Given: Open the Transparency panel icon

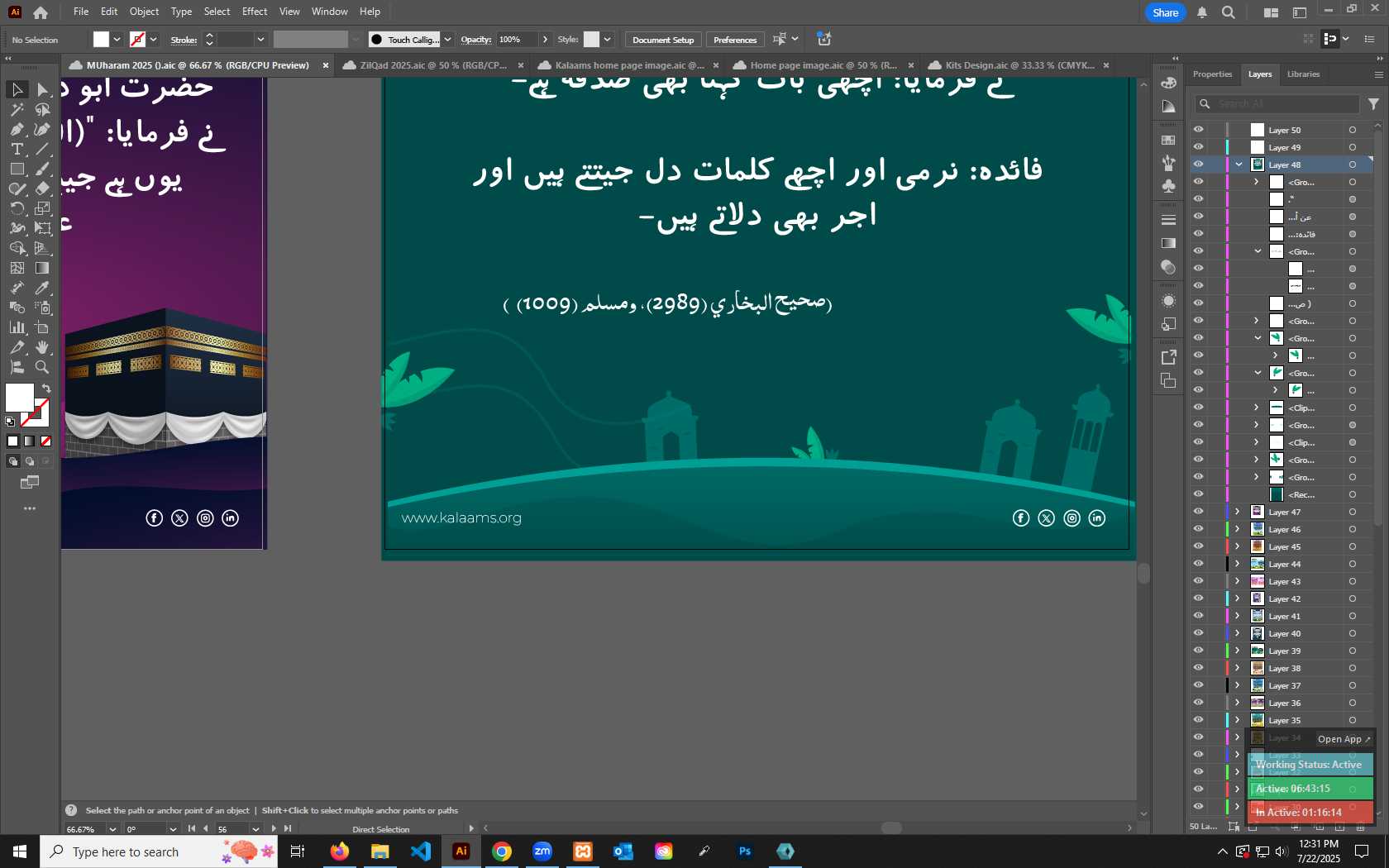Looking at the screenshot, I should pyautogui.click(x=1168, y=266).
